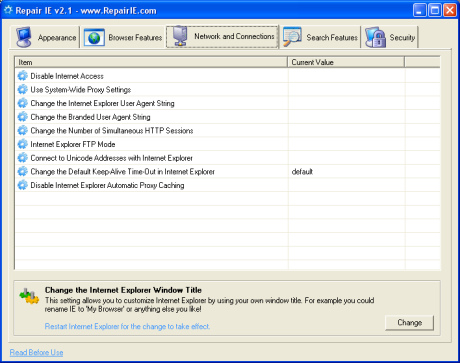Click the 'default' current value cell
Screen dimensions: 460x363
[x=347, y=172]
